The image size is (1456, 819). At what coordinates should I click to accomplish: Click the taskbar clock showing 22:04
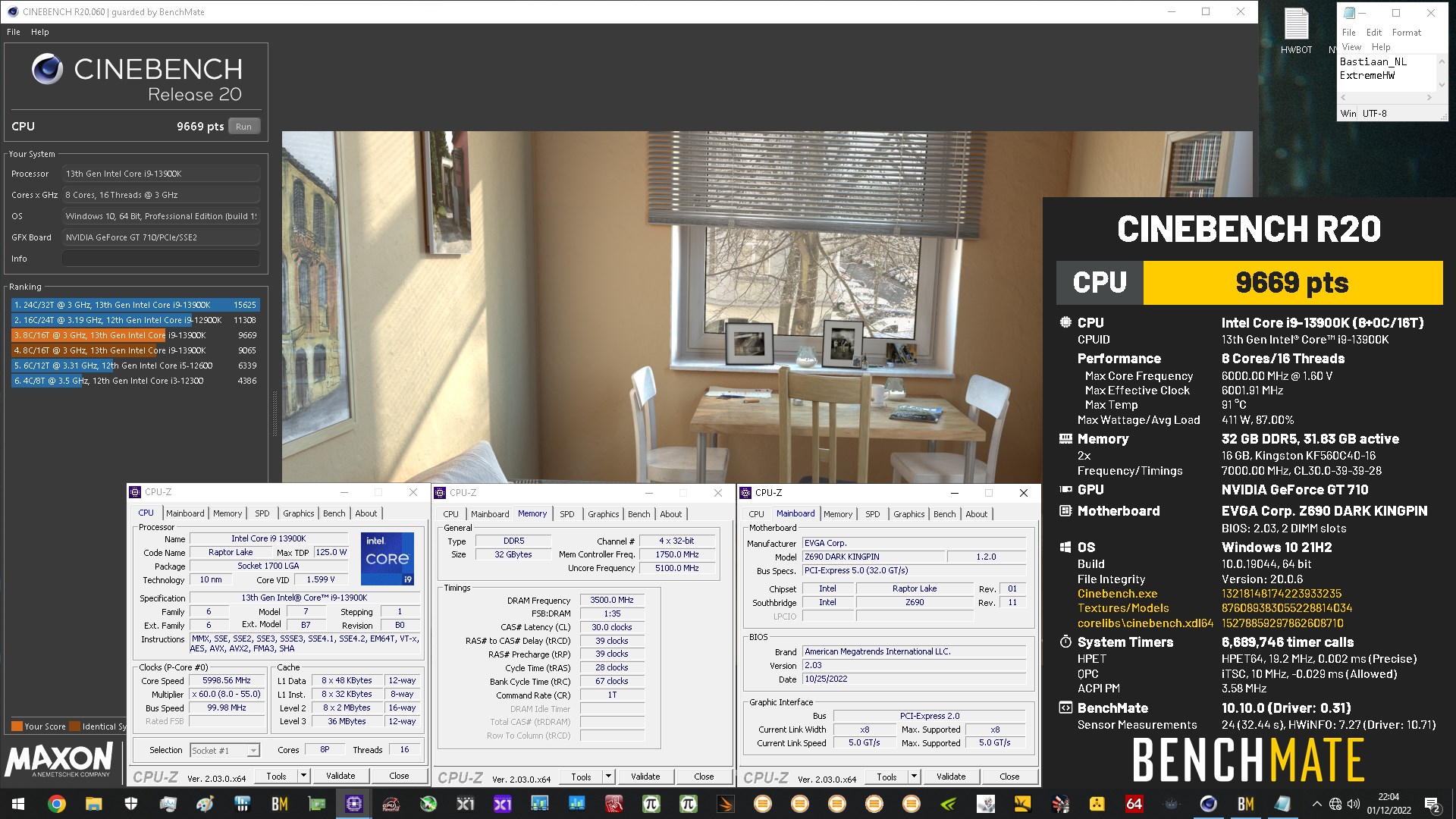click(x=1389, y=804)
